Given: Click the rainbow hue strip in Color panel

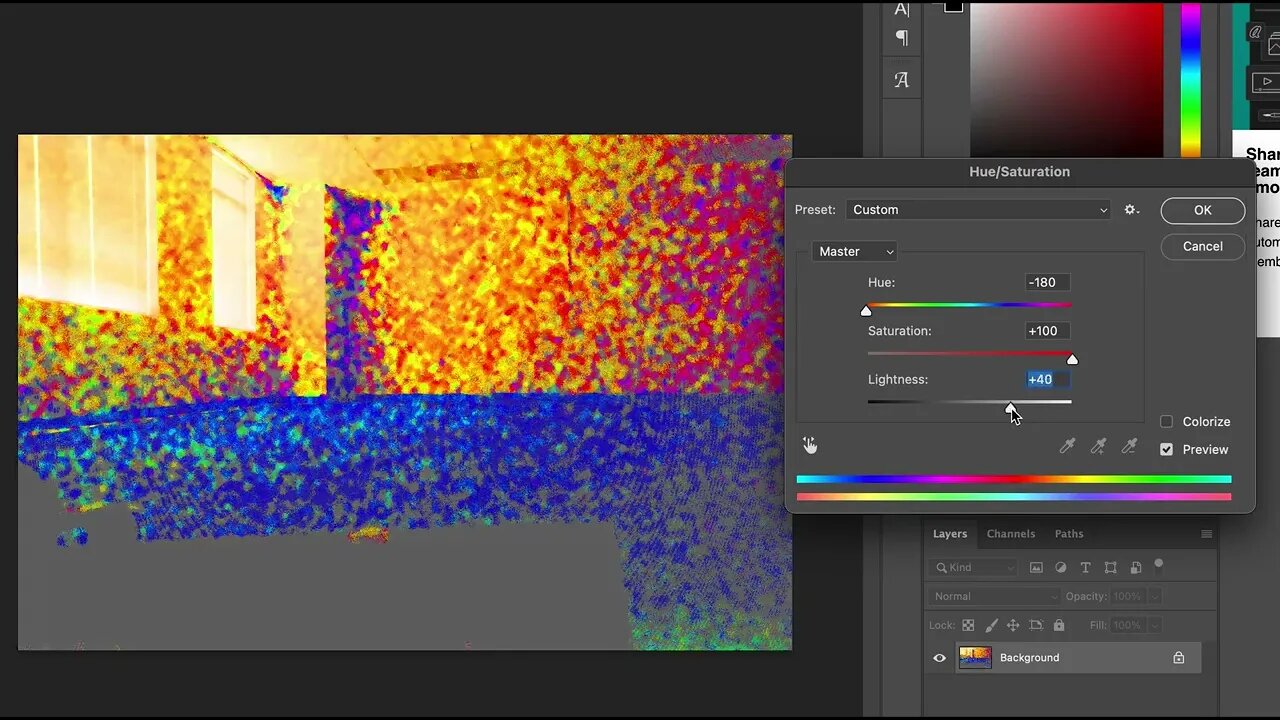Looking at the screenshot, I should (x=1191, y=78).
